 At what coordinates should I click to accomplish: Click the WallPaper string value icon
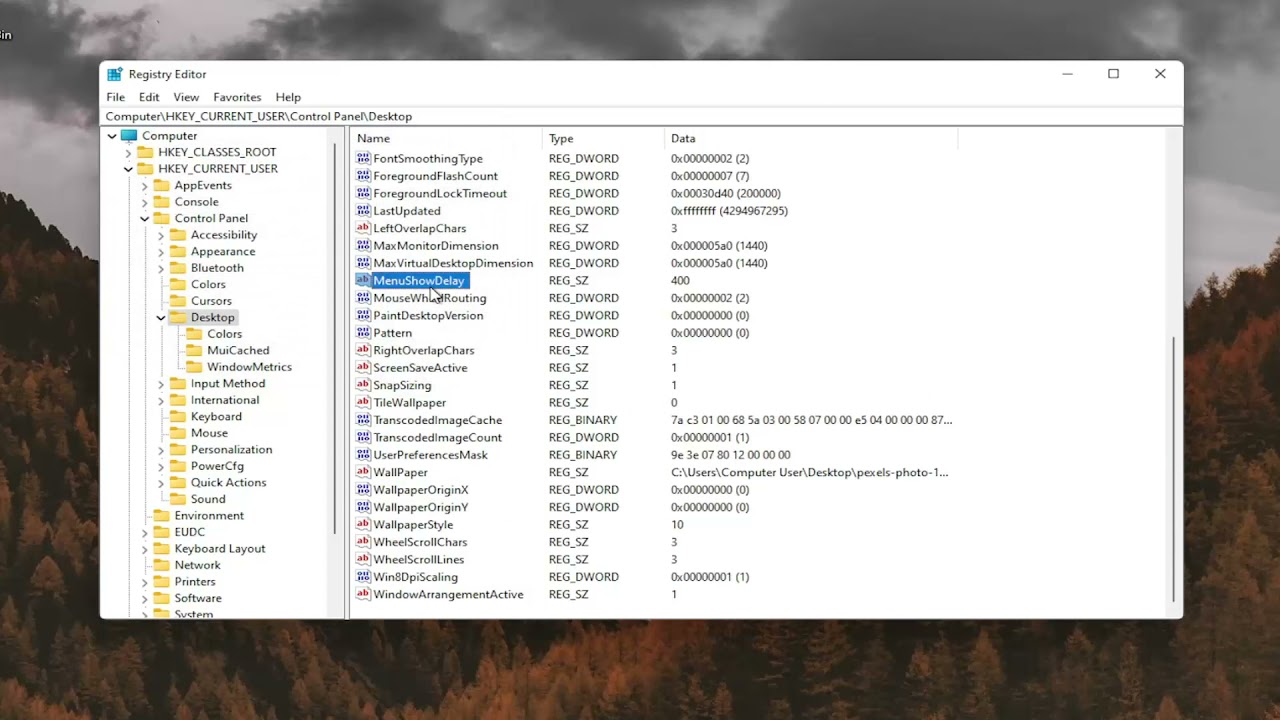[x=364, y=472]
